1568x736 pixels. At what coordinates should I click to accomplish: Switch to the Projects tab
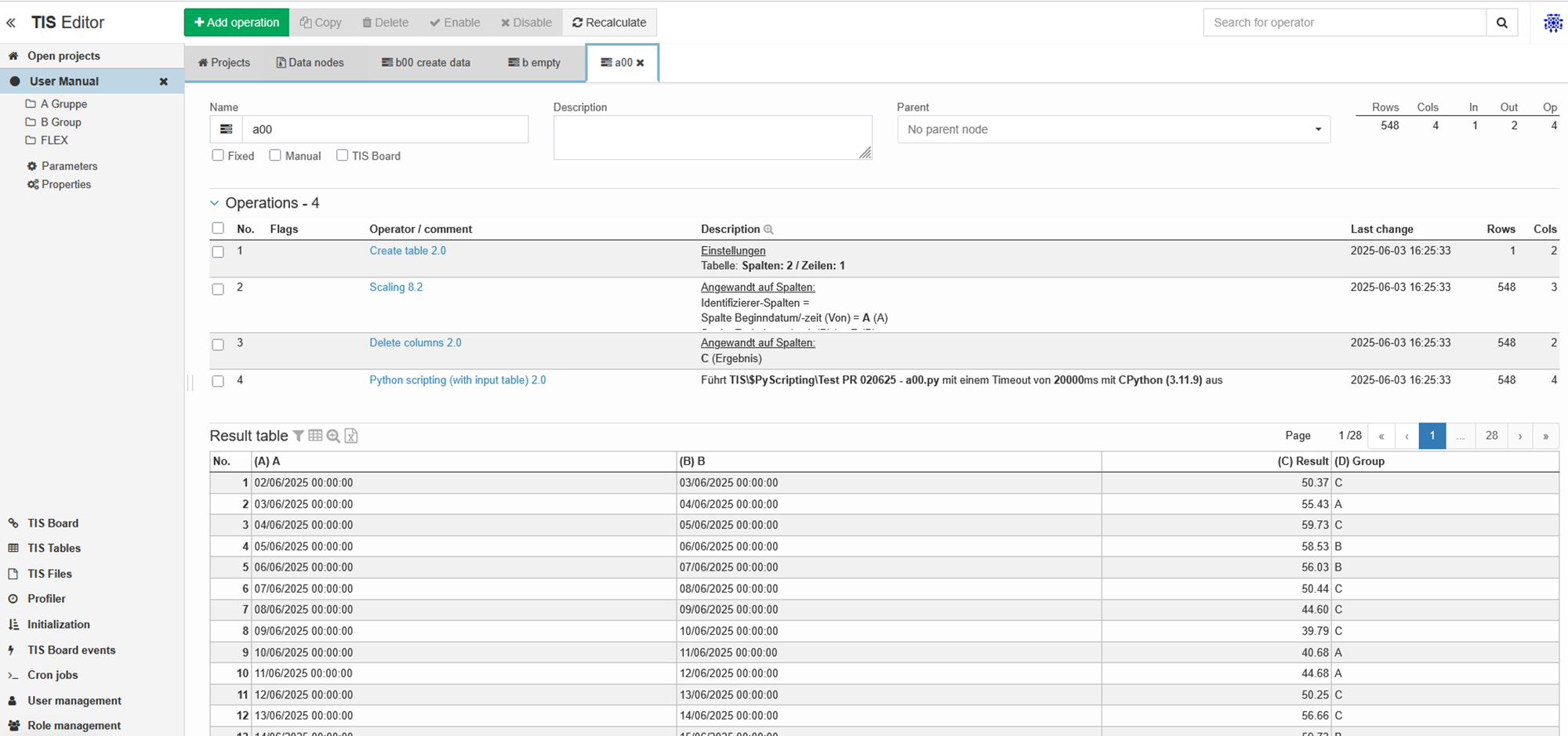[224, 63]
